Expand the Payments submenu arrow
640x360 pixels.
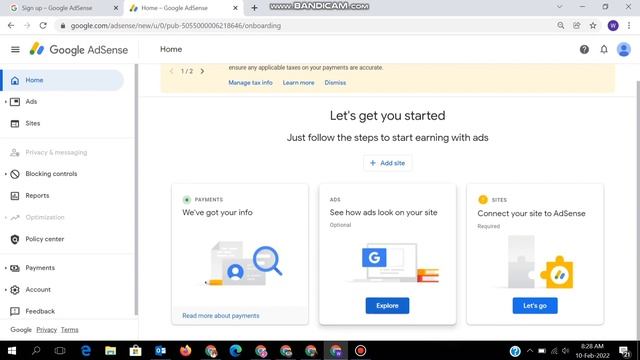click(x=5, y=268)
